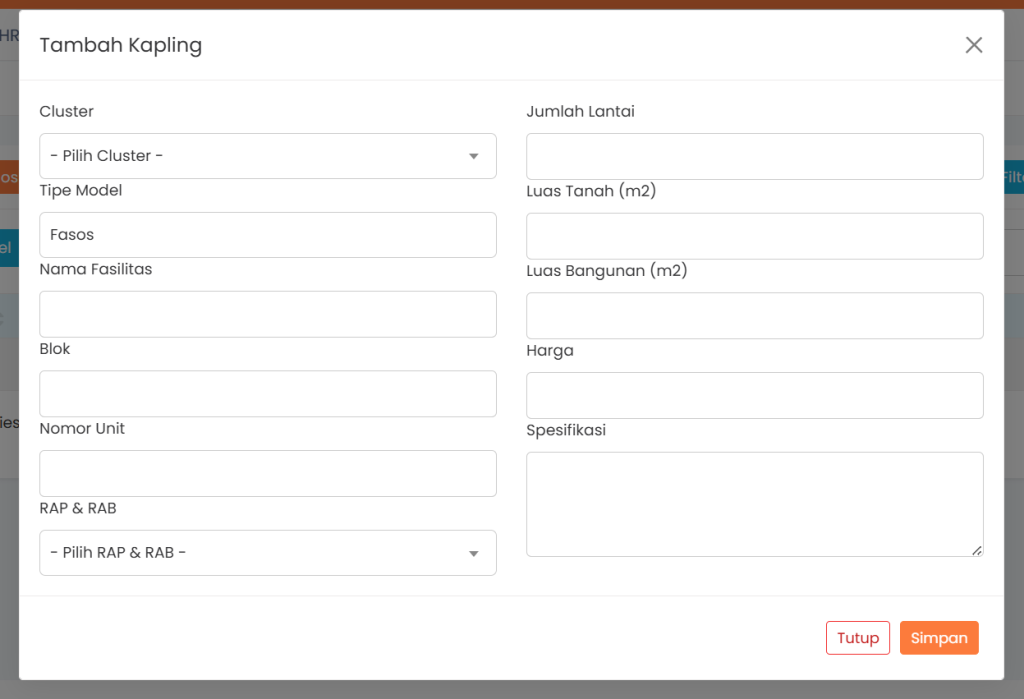Click inside the Spesifikasi text area
1024x699 pixels.
coord(754,503)
